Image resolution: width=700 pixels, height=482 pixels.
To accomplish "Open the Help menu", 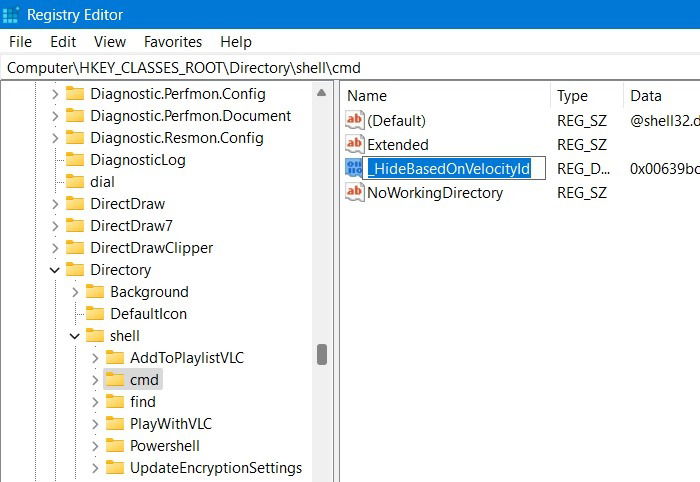I will (x=236, y=42).
